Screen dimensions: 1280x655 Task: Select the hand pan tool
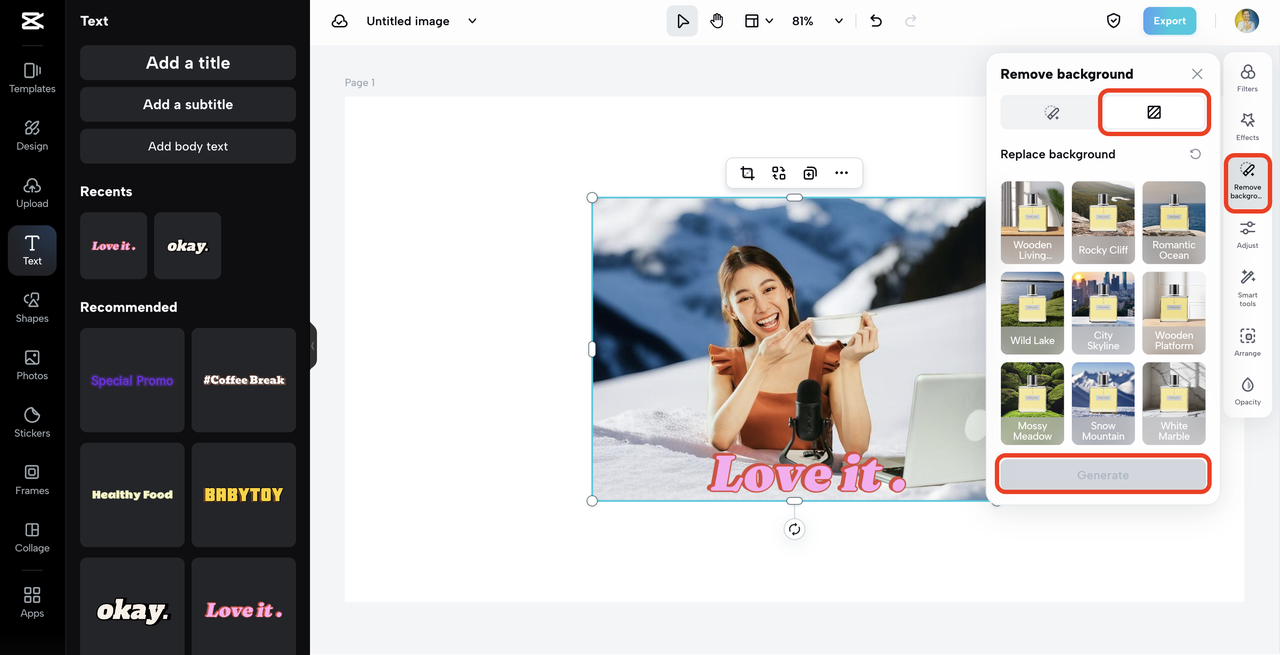click(x=717, y=21)
